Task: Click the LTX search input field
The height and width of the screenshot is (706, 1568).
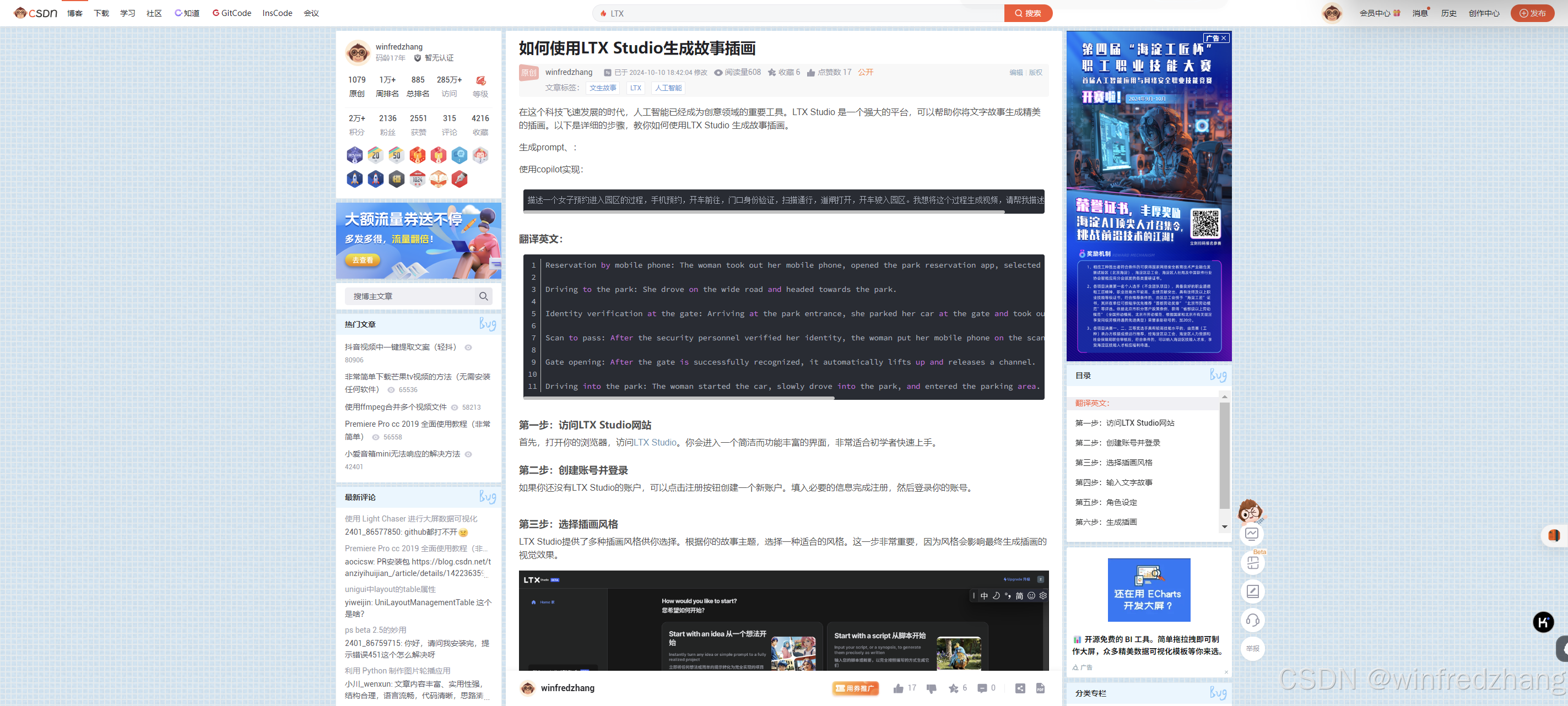Action: click(x=798, y=13)
